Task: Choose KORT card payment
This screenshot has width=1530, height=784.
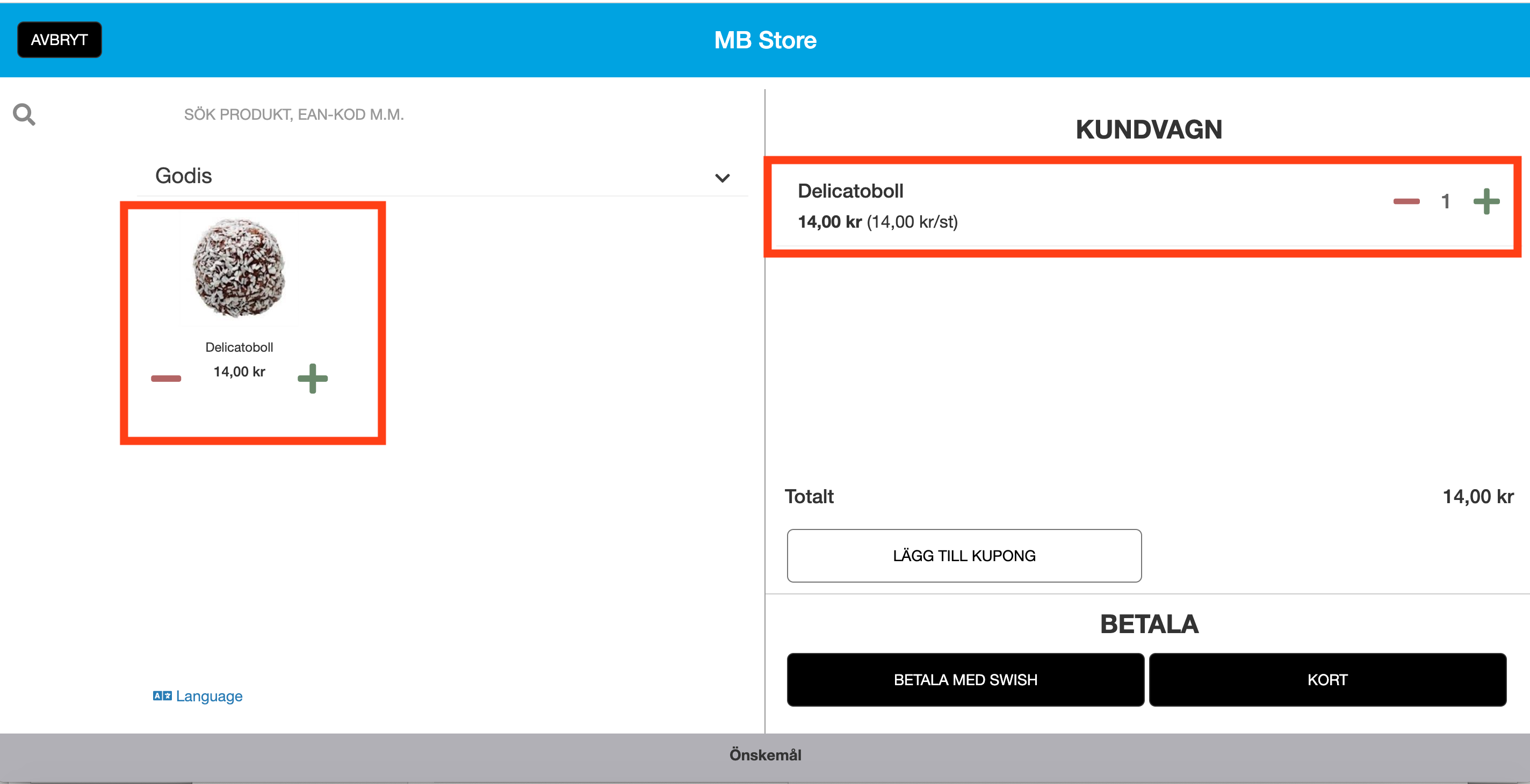Action: click(1327, 679)
